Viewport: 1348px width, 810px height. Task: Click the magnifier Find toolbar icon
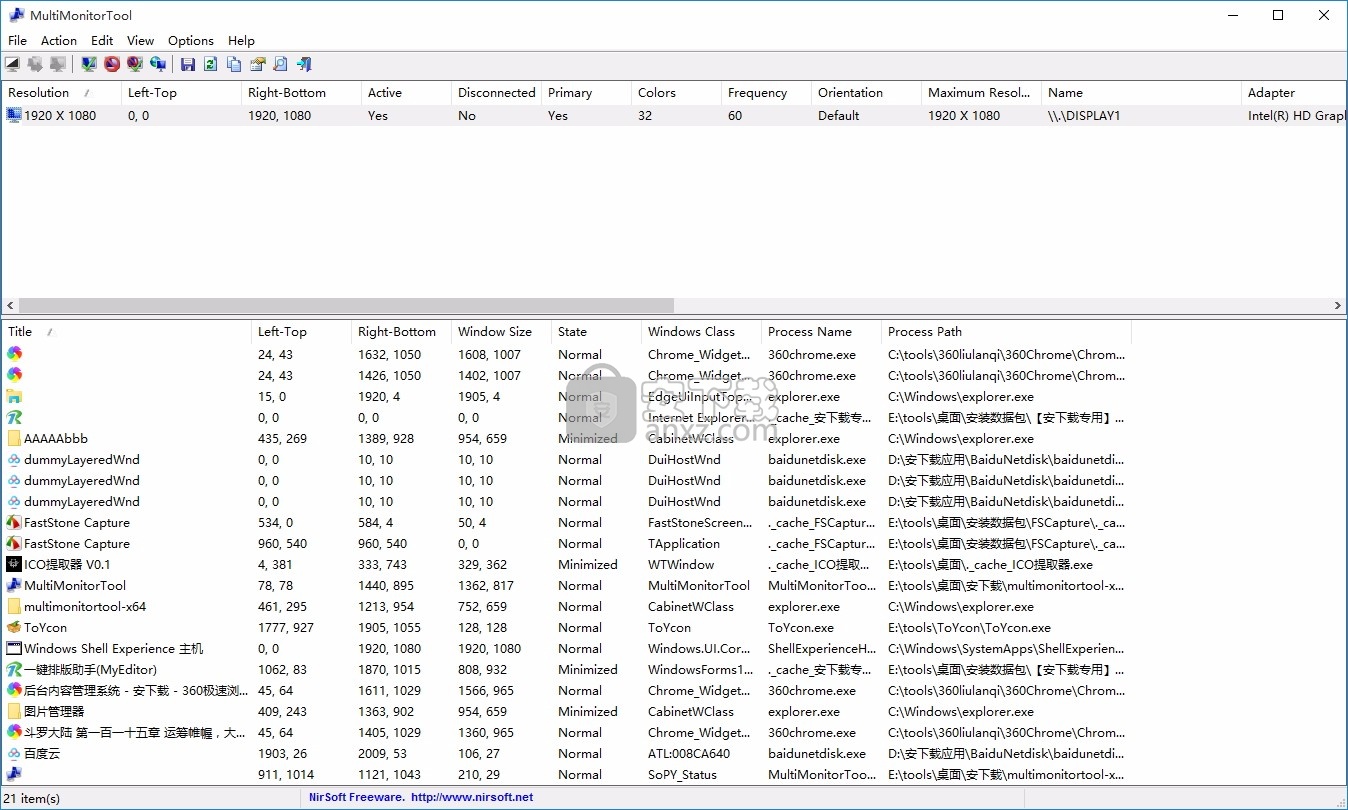[280, 64]
